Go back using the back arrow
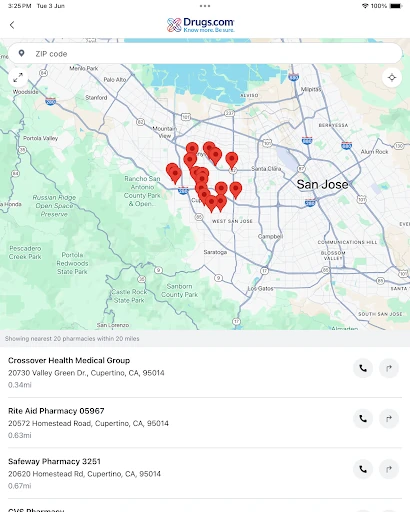410x512 pixels. coord(12,25)
